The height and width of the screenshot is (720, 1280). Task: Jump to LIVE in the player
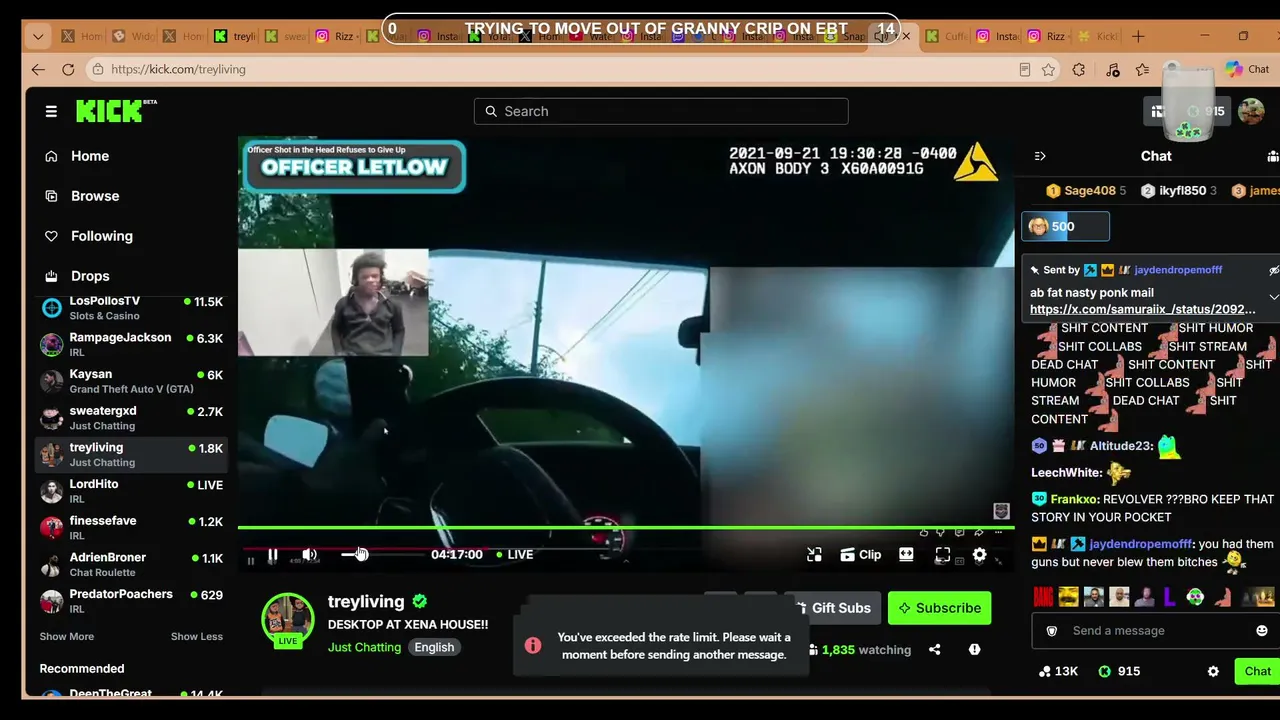[x=515, y=554]
